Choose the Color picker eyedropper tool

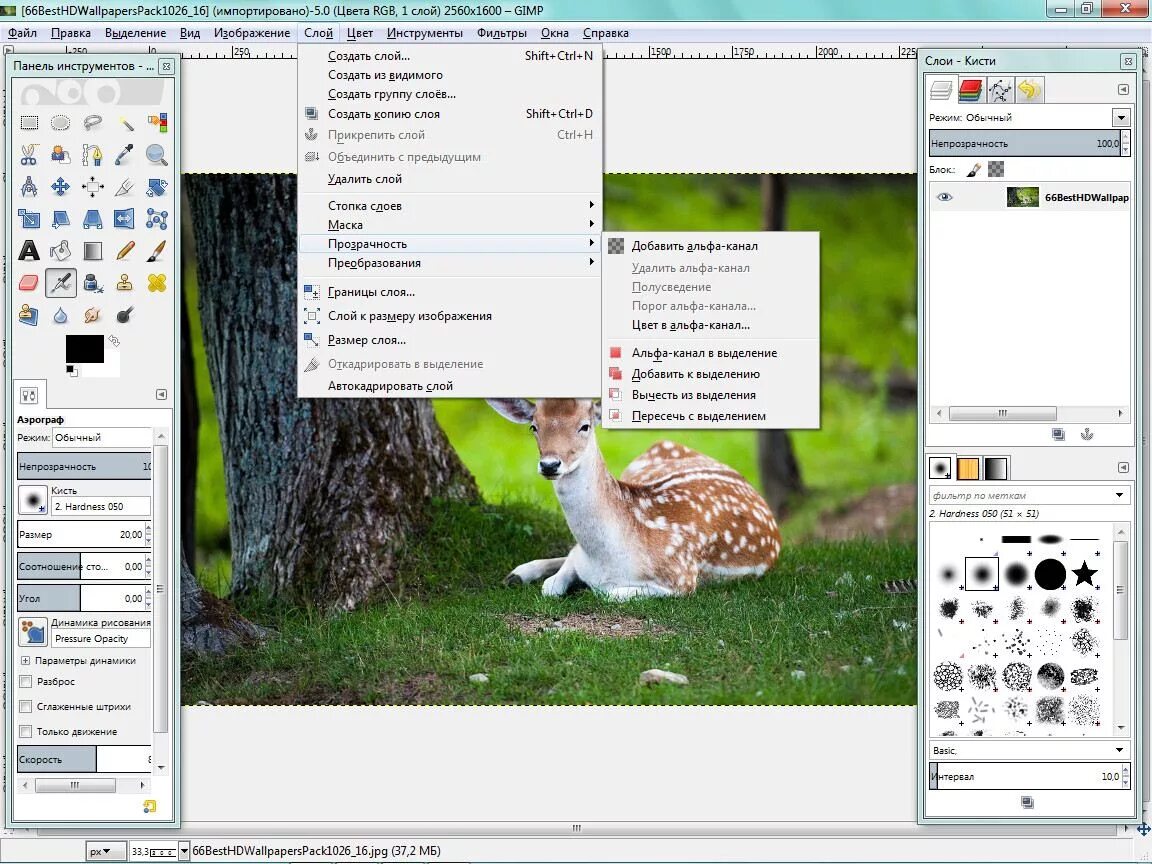pos(124,154)
